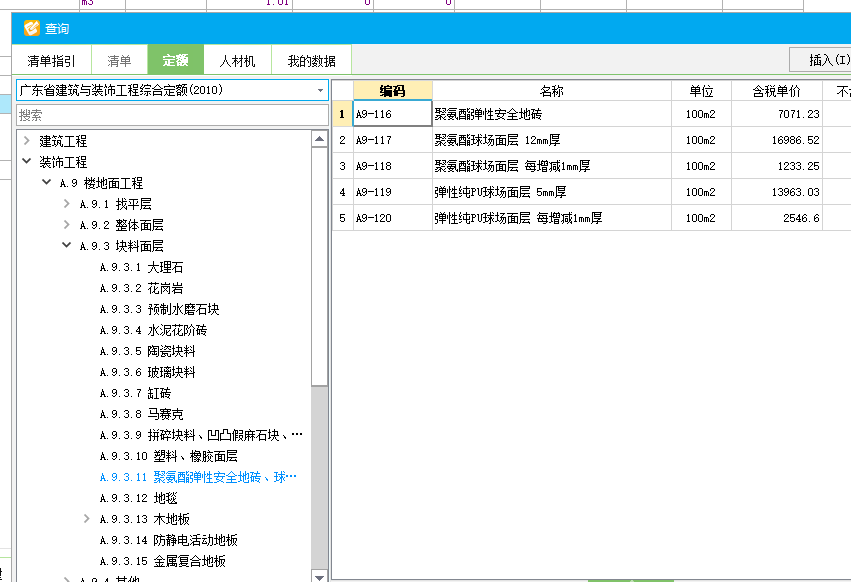The width and height of the screenshot is (851, 582).
Task: Expand the 建筑工程 tree node
Action: (x=27, y=141)
